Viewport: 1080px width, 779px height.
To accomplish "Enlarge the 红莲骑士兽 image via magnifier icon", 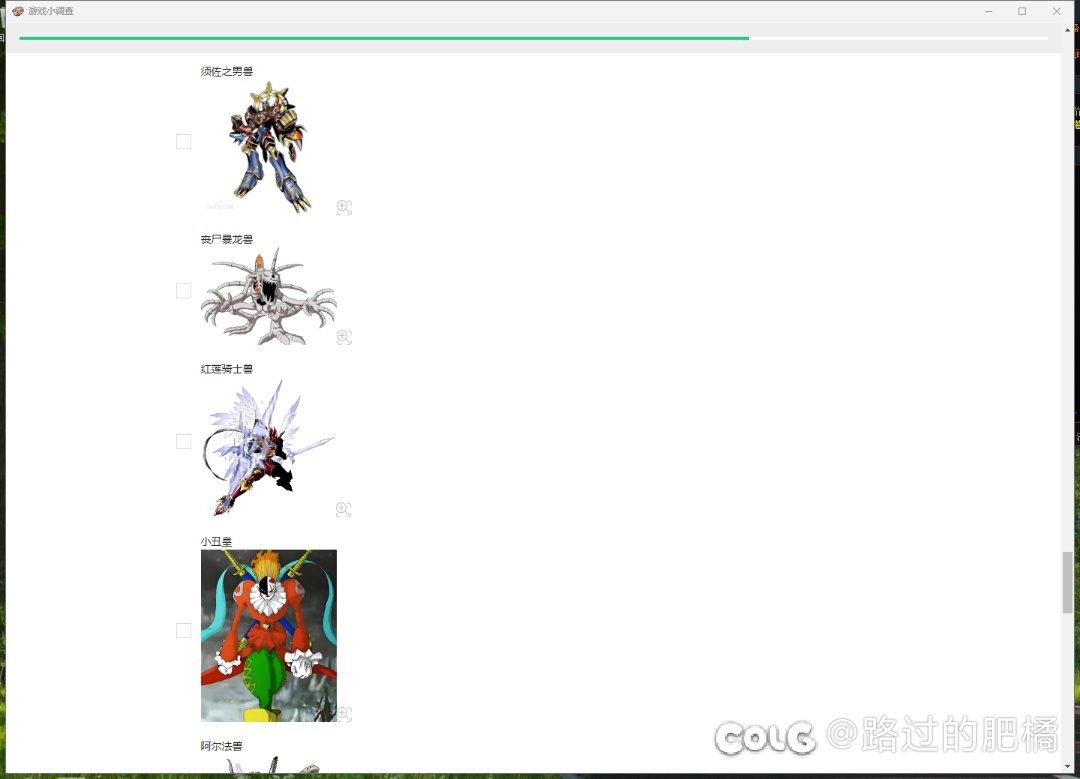I will point(344,509).
